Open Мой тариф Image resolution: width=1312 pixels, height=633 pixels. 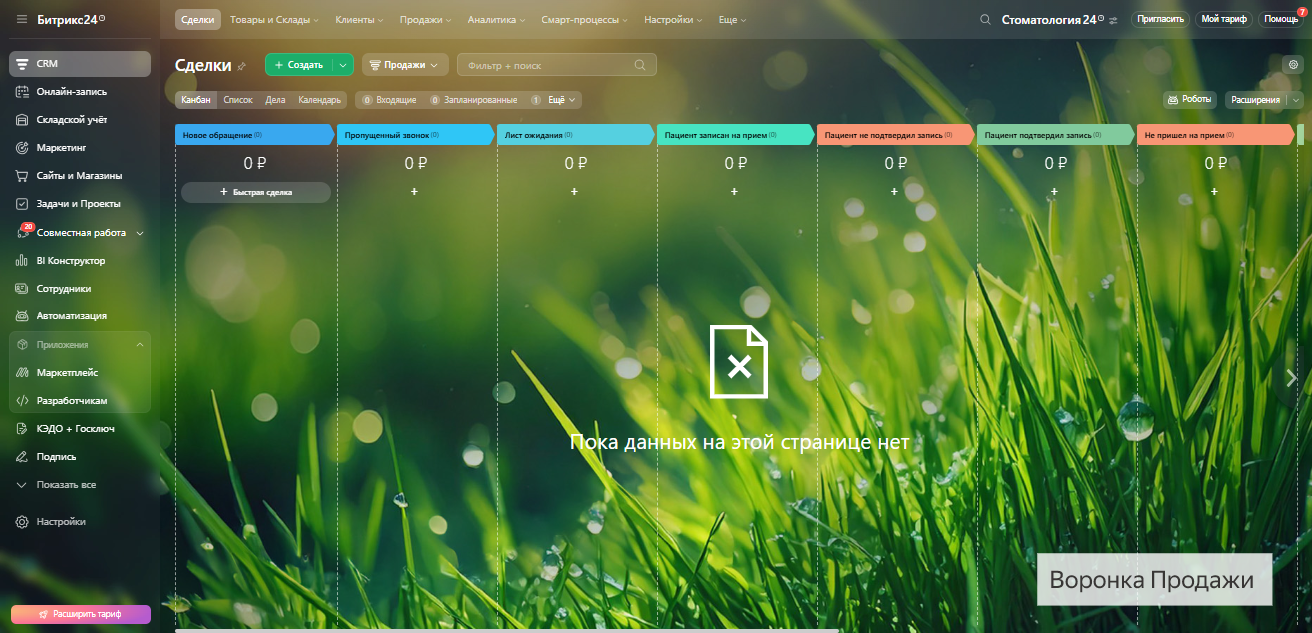click(1224, 19)
